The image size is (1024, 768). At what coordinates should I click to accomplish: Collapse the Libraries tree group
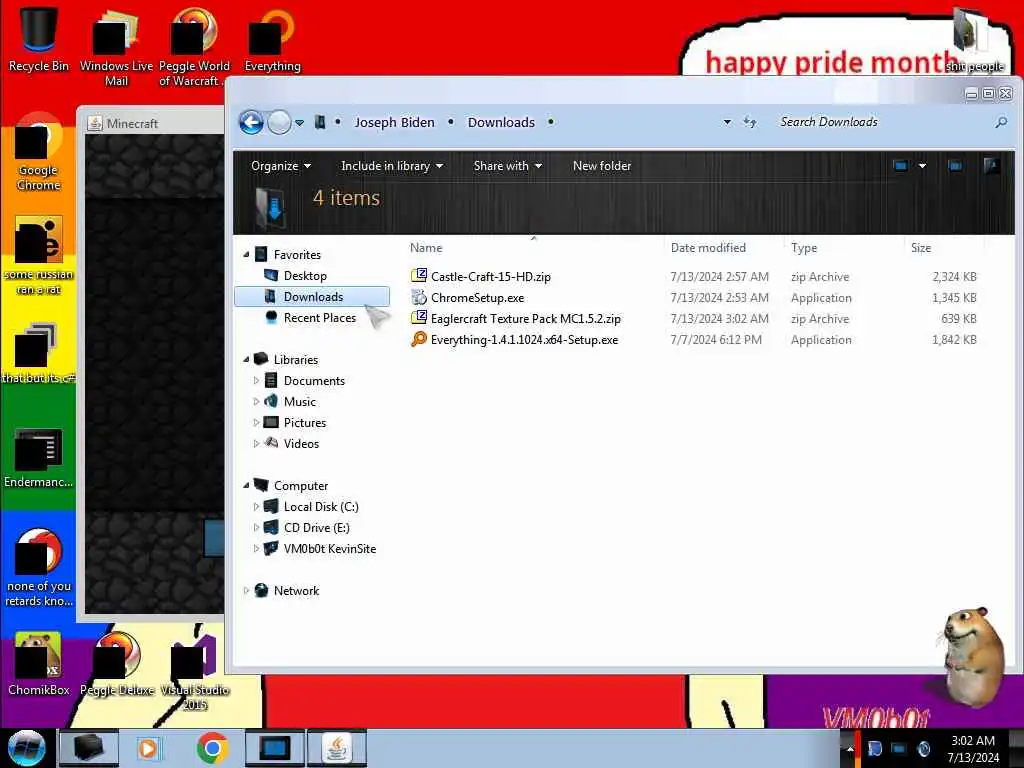pos(246,359)
